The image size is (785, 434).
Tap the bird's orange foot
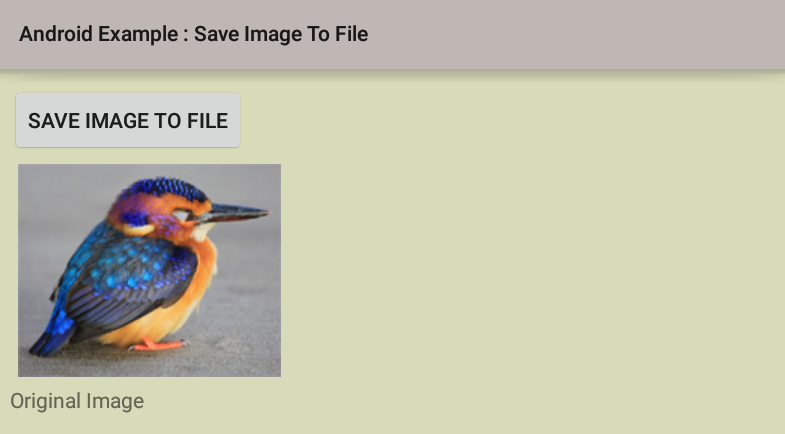[x=158, y=344]
